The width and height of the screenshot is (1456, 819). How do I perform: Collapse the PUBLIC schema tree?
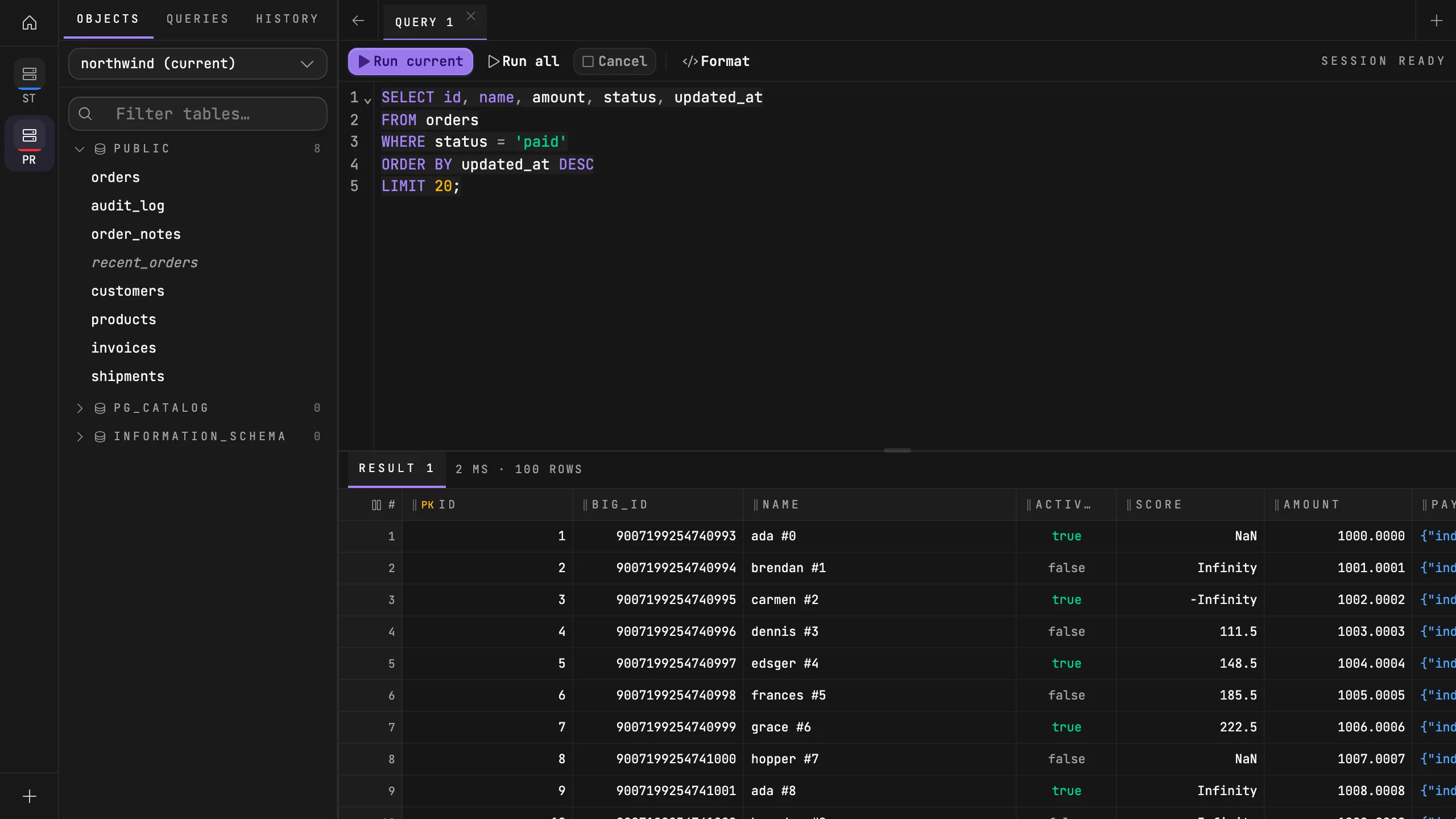coord(80,149)
